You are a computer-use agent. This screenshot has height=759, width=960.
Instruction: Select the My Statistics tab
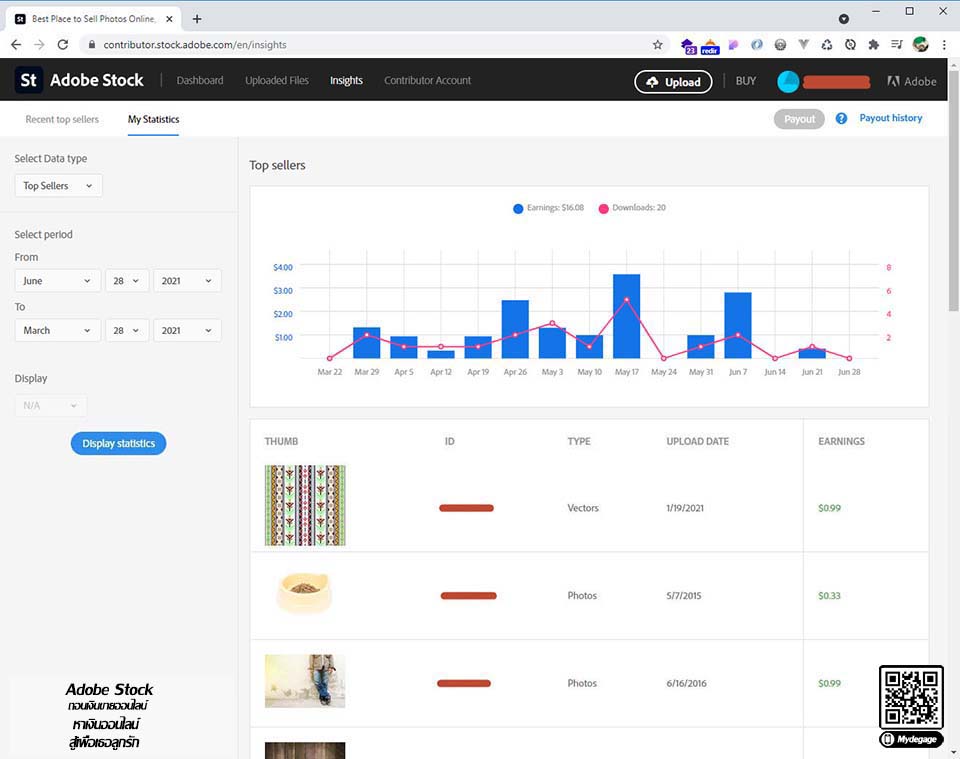coord(153,119)
